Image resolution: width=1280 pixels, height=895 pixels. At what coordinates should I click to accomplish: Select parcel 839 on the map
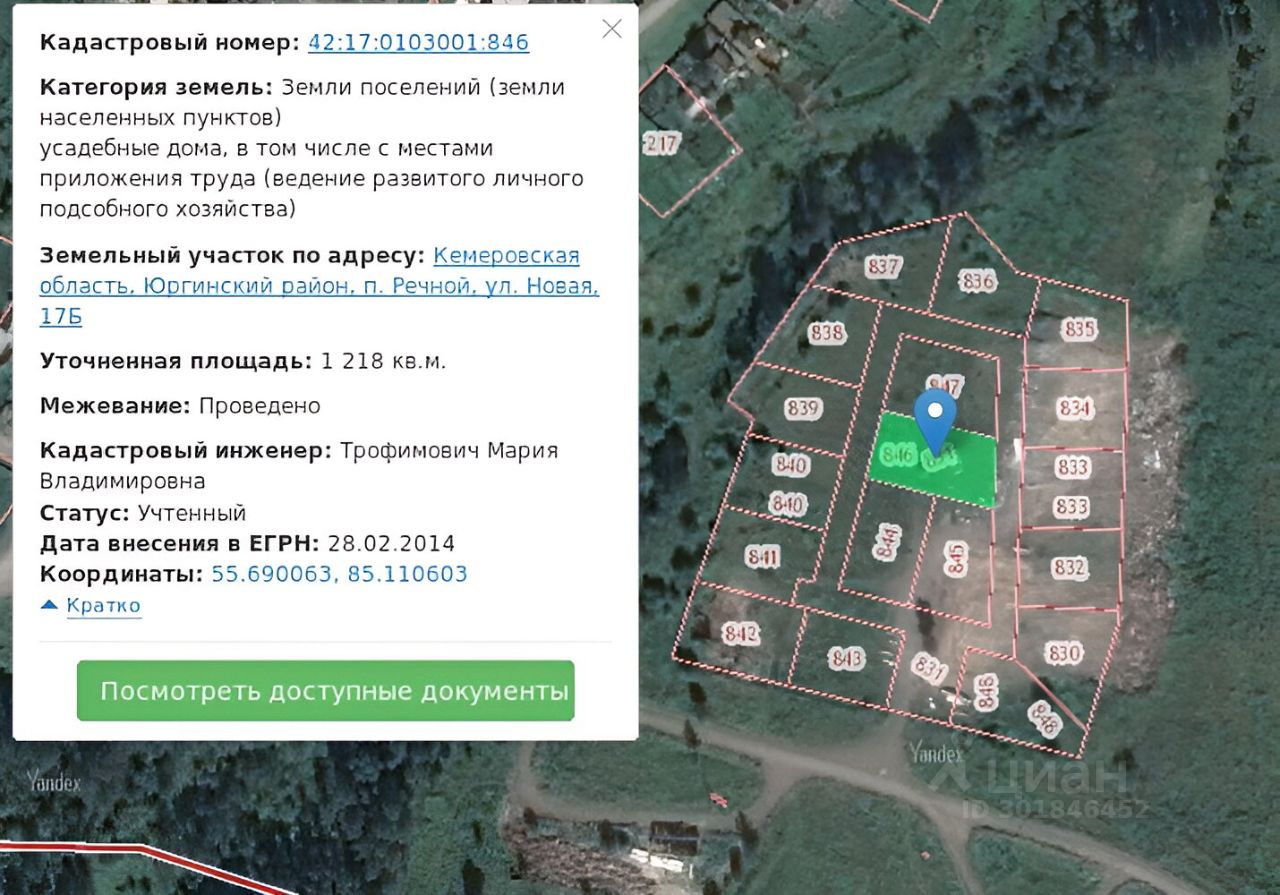(x=804, y=408)
